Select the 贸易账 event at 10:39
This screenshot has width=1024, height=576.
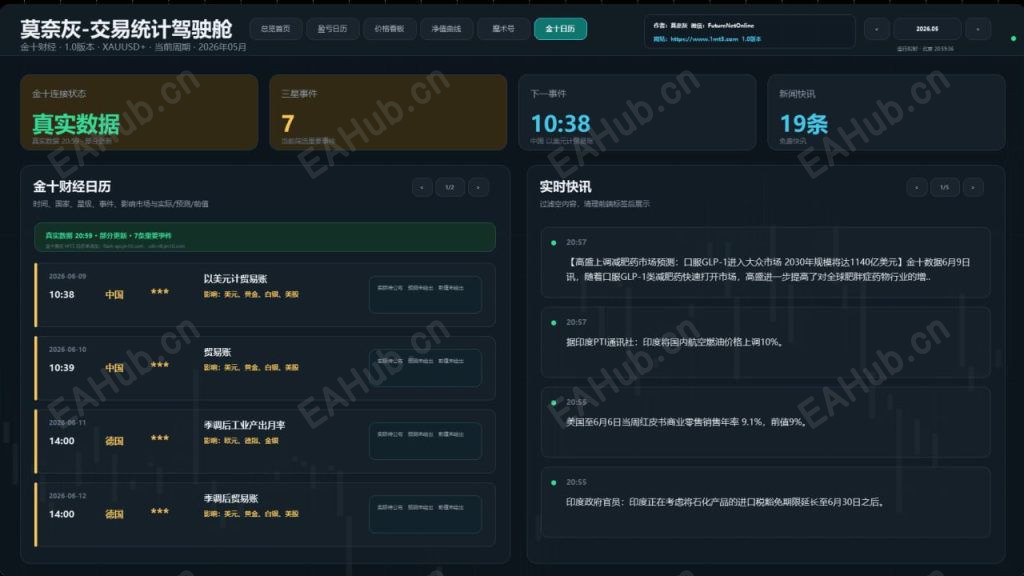pyautogui.click(x=217, y=352)
